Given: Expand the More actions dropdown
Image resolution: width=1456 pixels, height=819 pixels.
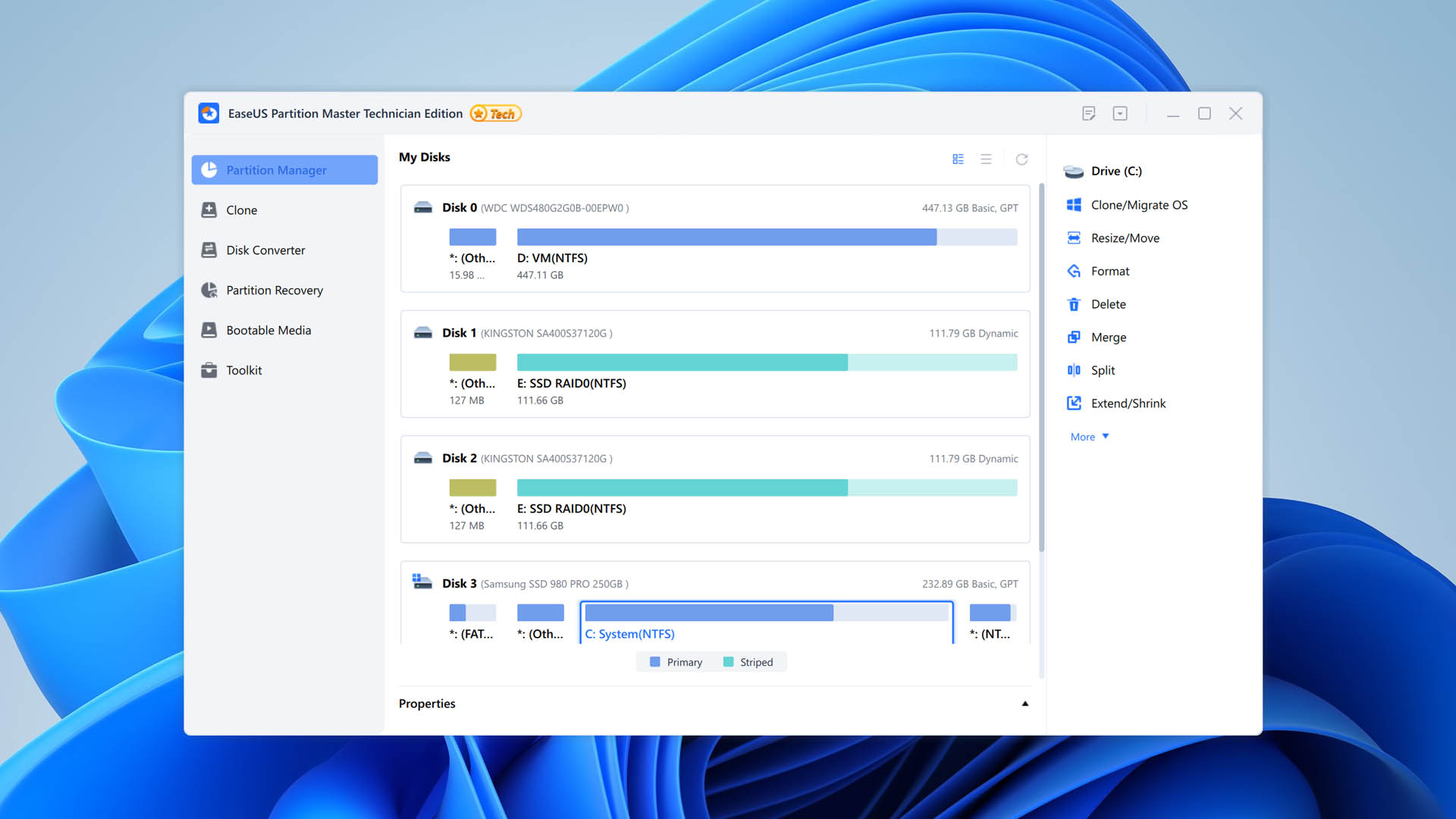Looking at the screenshot, I should 1090,437.
